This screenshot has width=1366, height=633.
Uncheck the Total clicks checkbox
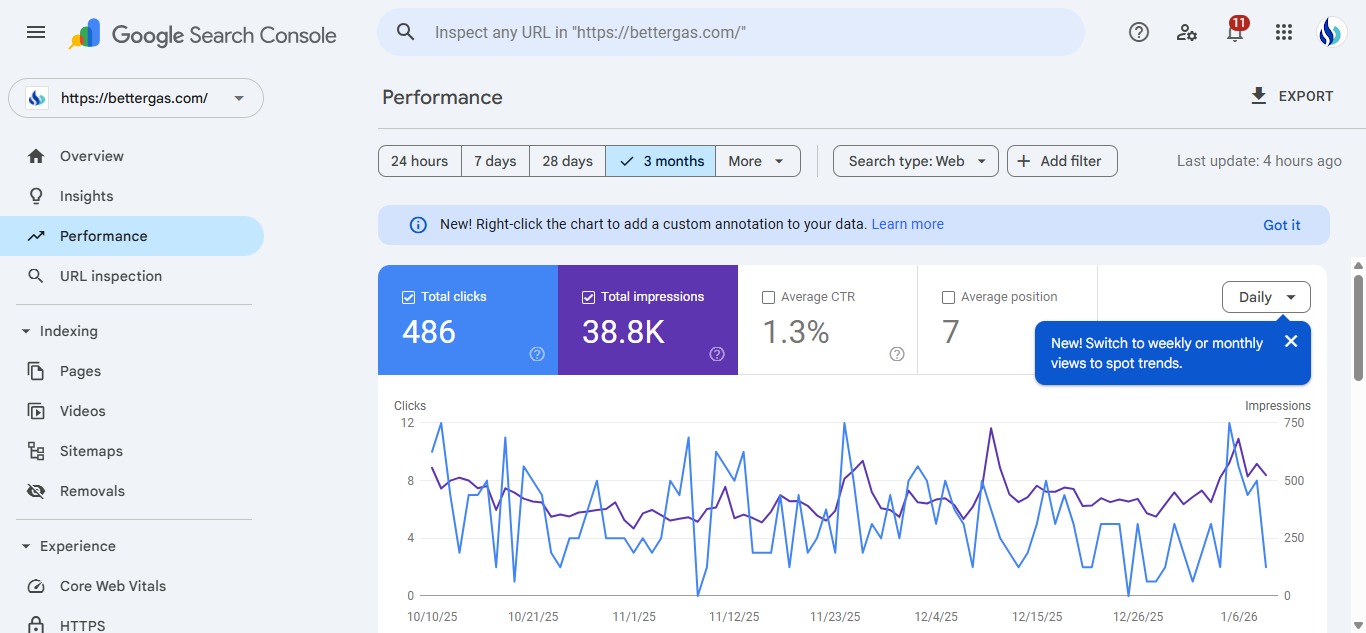[x=408, y=297]
